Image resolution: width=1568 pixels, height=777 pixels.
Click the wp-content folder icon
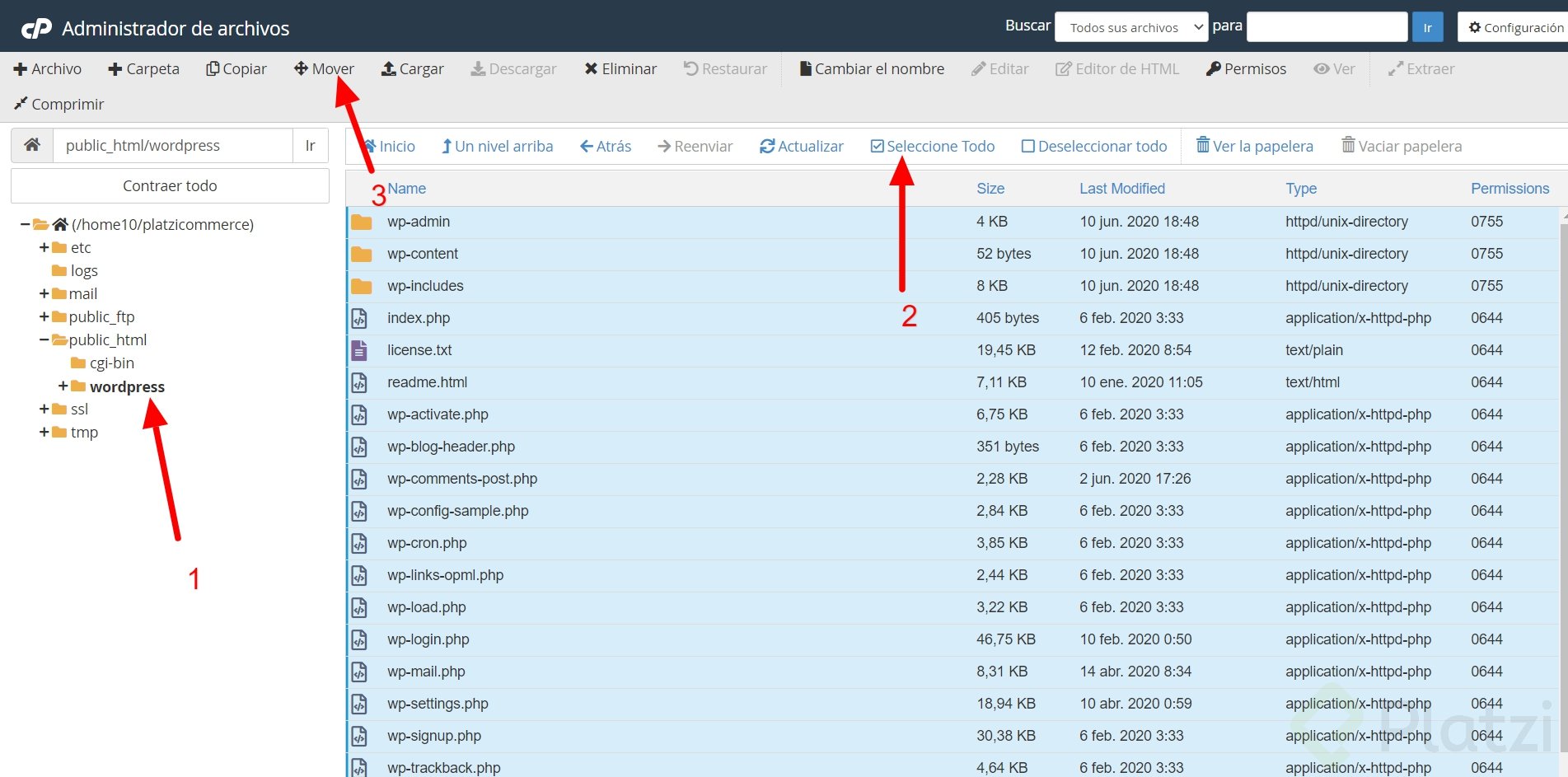361,255
